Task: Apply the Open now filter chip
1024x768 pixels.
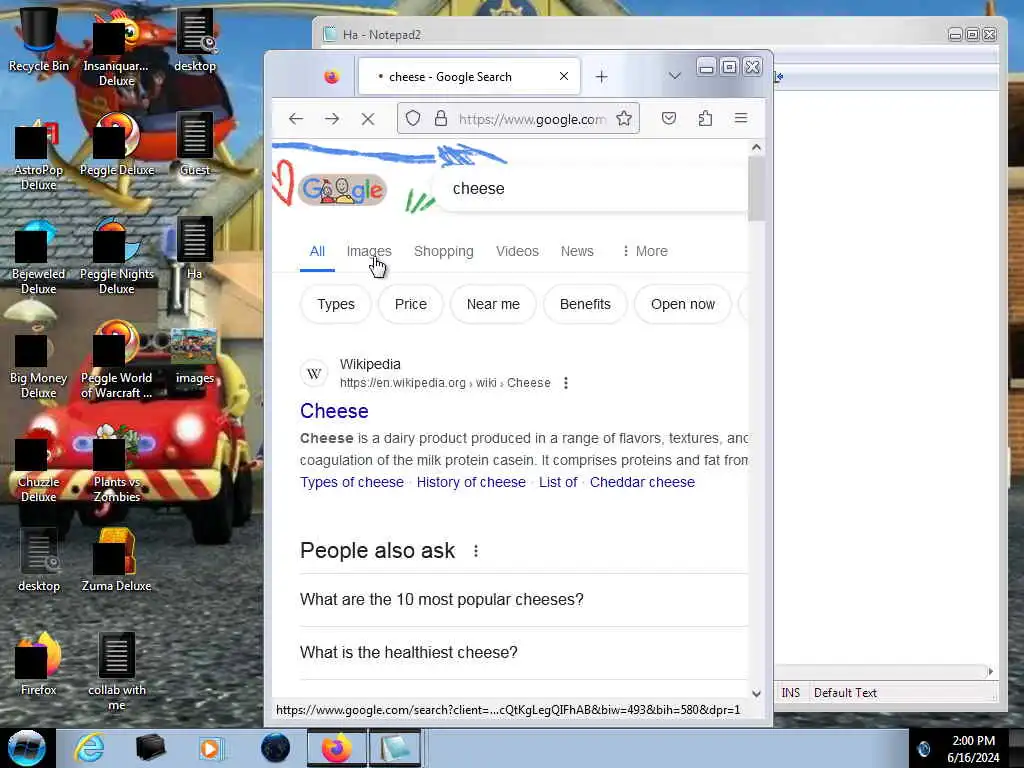Action: [x=682, y=304]
